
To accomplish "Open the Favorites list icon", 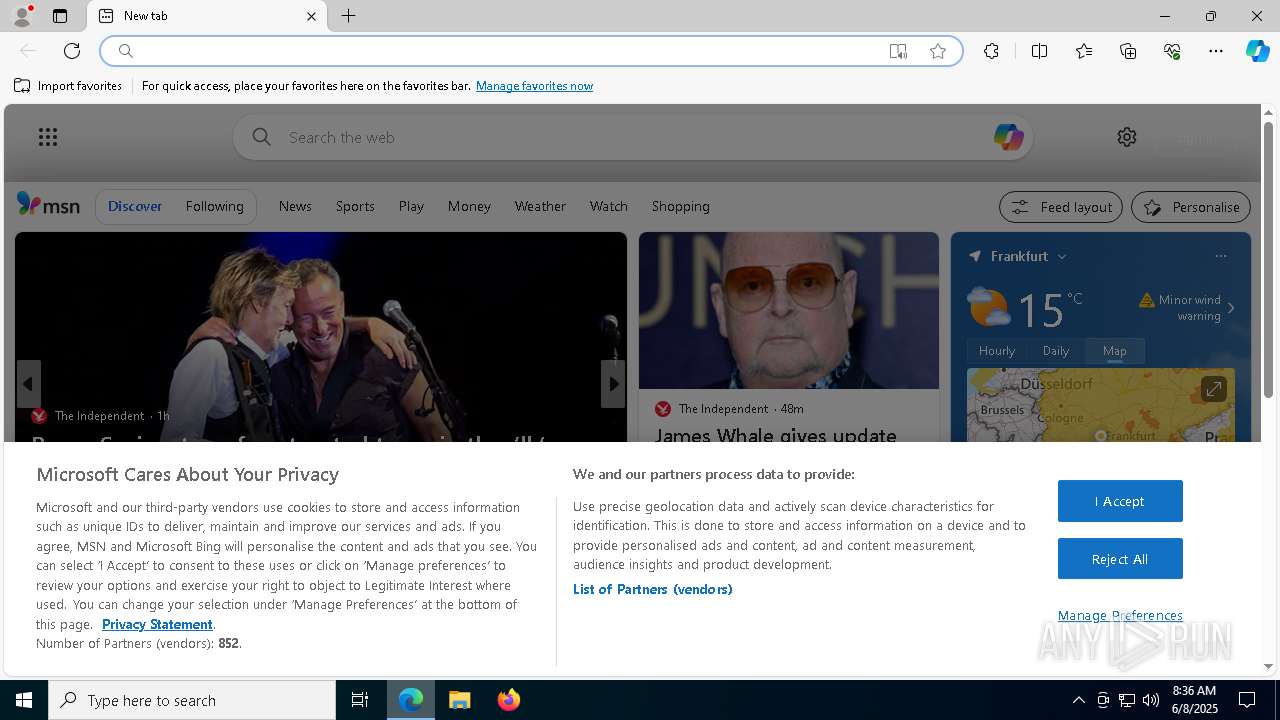I will pyautogui.click(x=1084, y=51).
